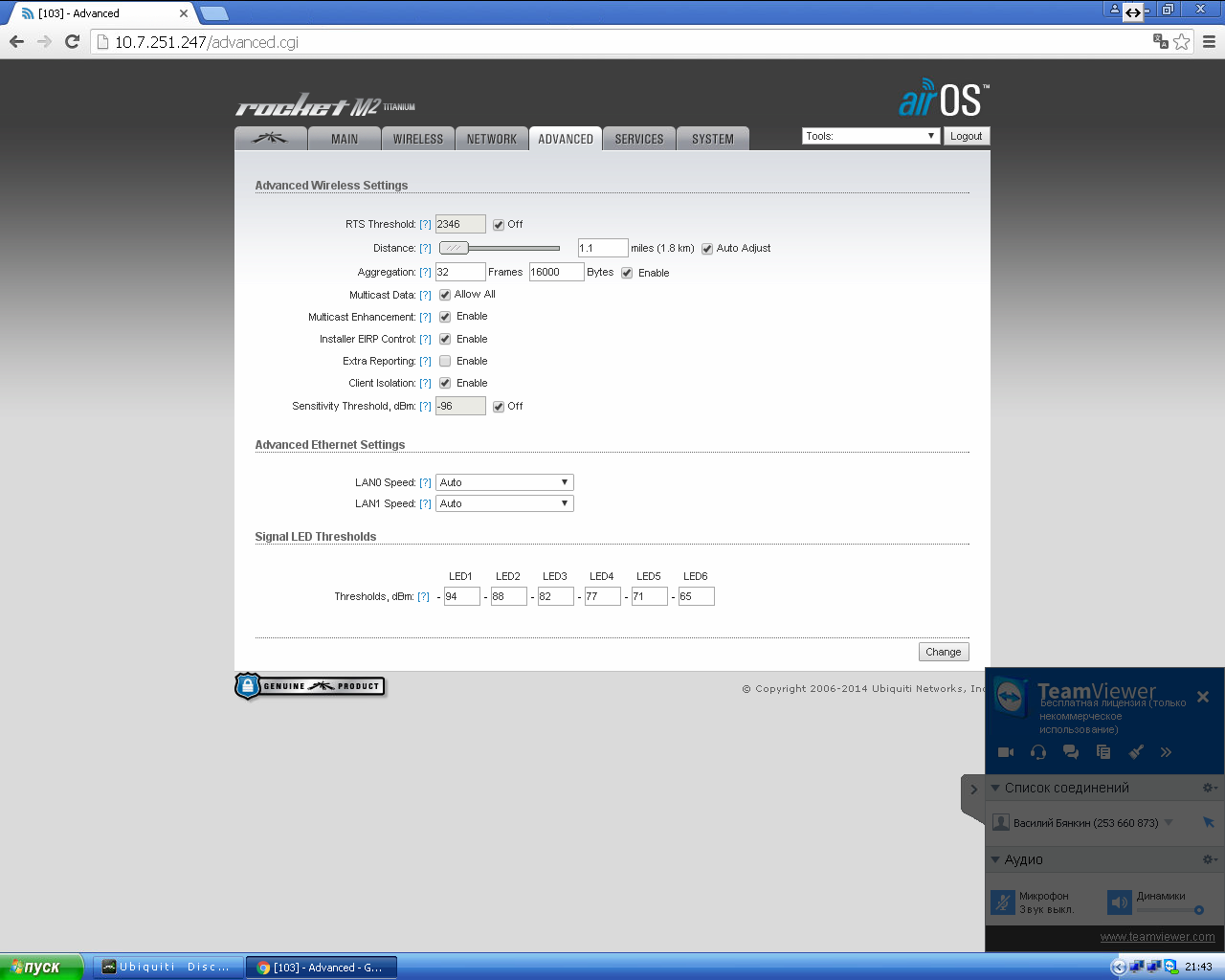Bookmark this page with the star icon
Viewport: 1225px width, 980px height.
1182,41
